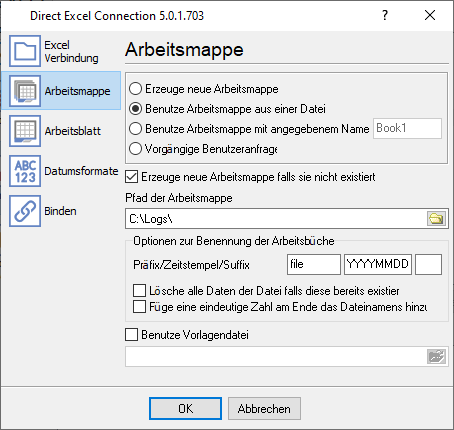Cancel with the Abbrechen button

(264, 408)
